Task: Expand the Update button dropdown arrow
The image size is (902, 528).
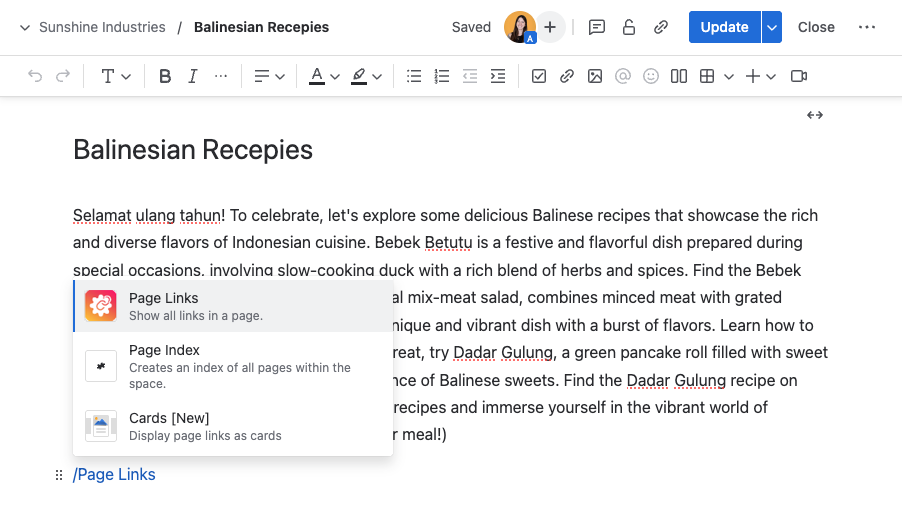Action: 771,27
